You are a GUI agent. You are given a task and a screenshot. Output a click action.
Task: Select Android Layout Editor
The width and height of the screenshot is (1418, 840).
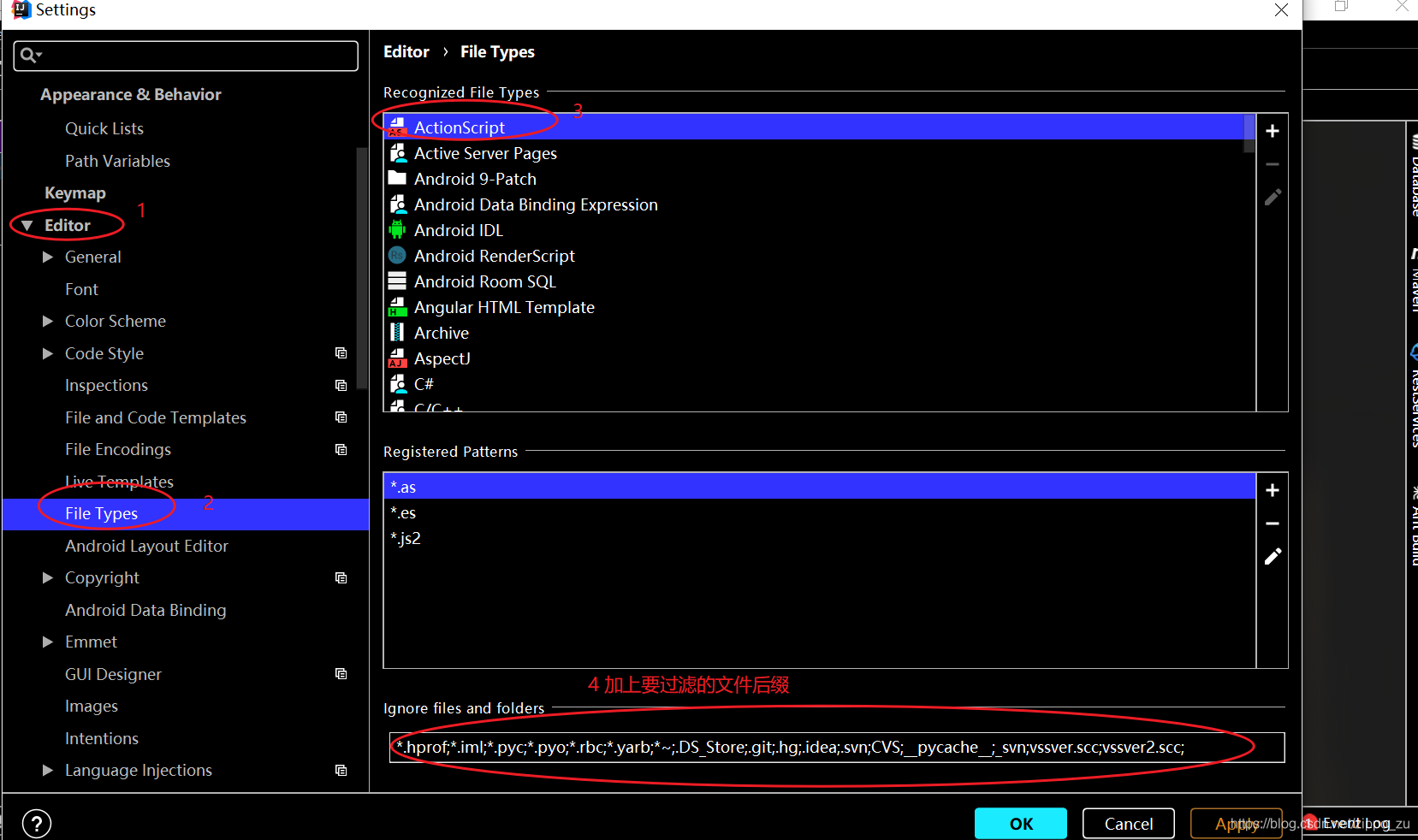click(146, 546)
